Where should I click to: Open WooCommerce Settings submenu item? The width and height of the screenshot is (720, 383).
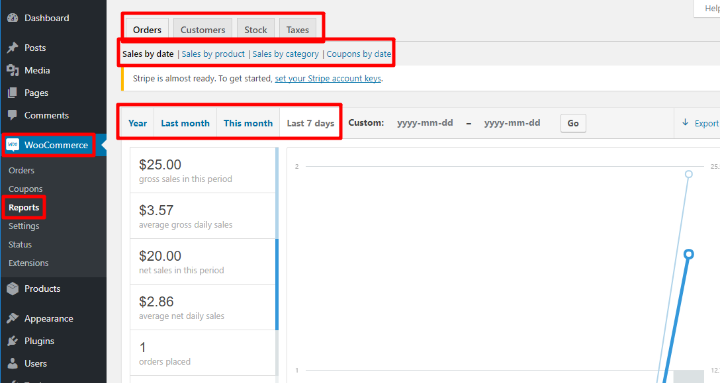coord(24,226)
